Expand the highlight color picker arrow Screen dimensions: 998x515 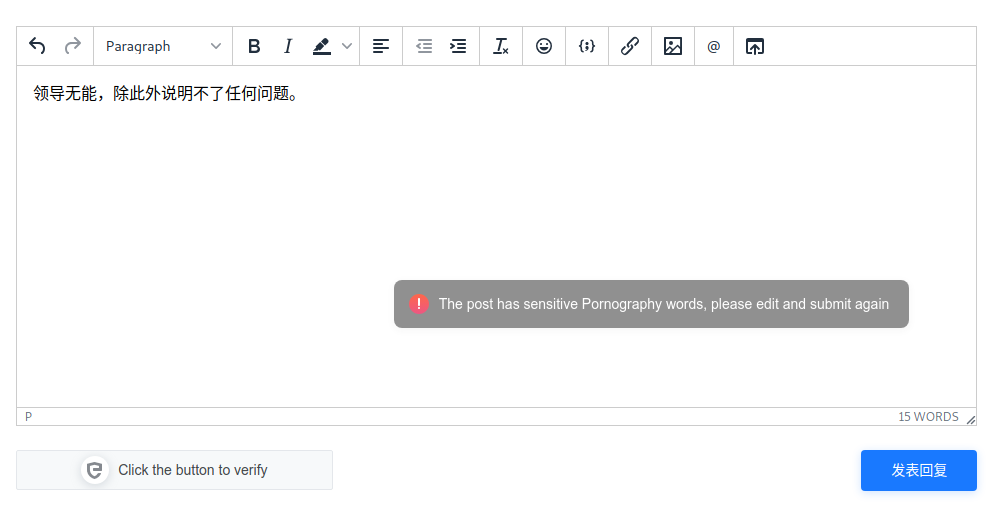pyautogui.click(x=347, y=46)
